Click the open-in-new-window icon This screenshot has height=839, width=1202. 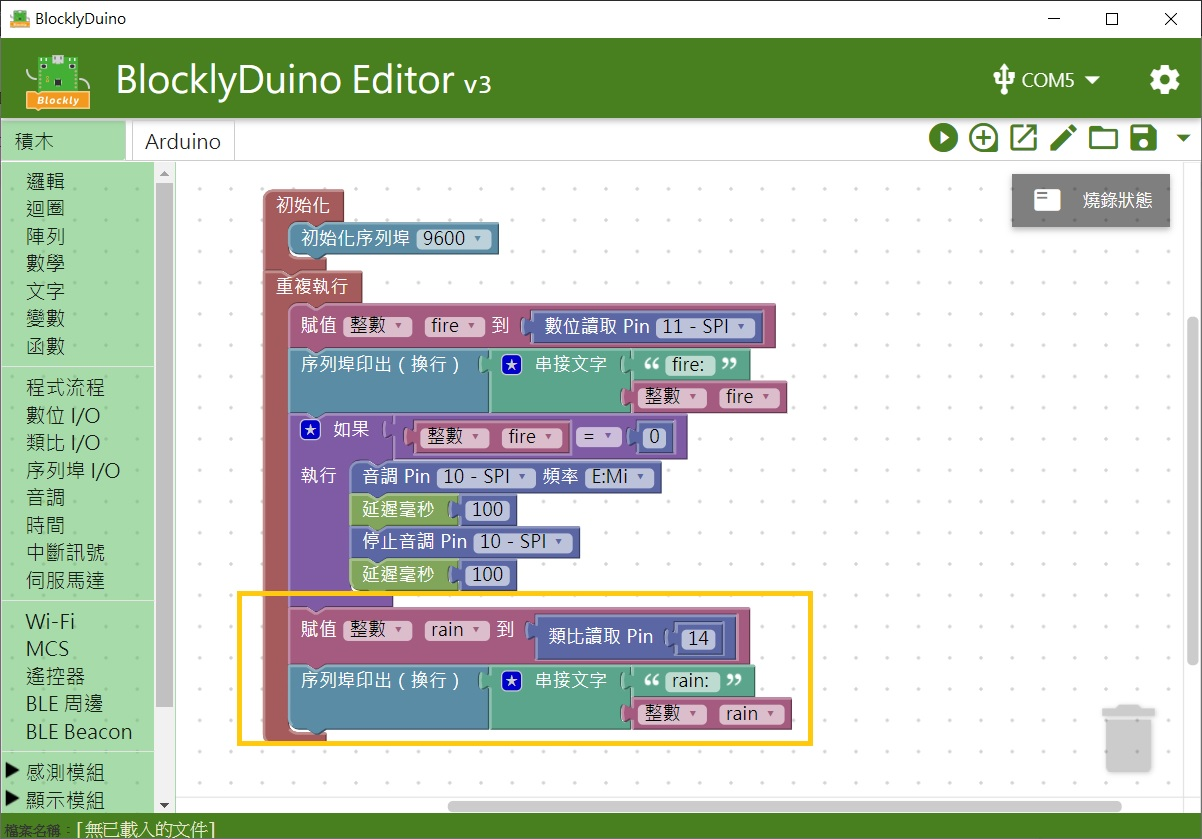(1023, 138)
